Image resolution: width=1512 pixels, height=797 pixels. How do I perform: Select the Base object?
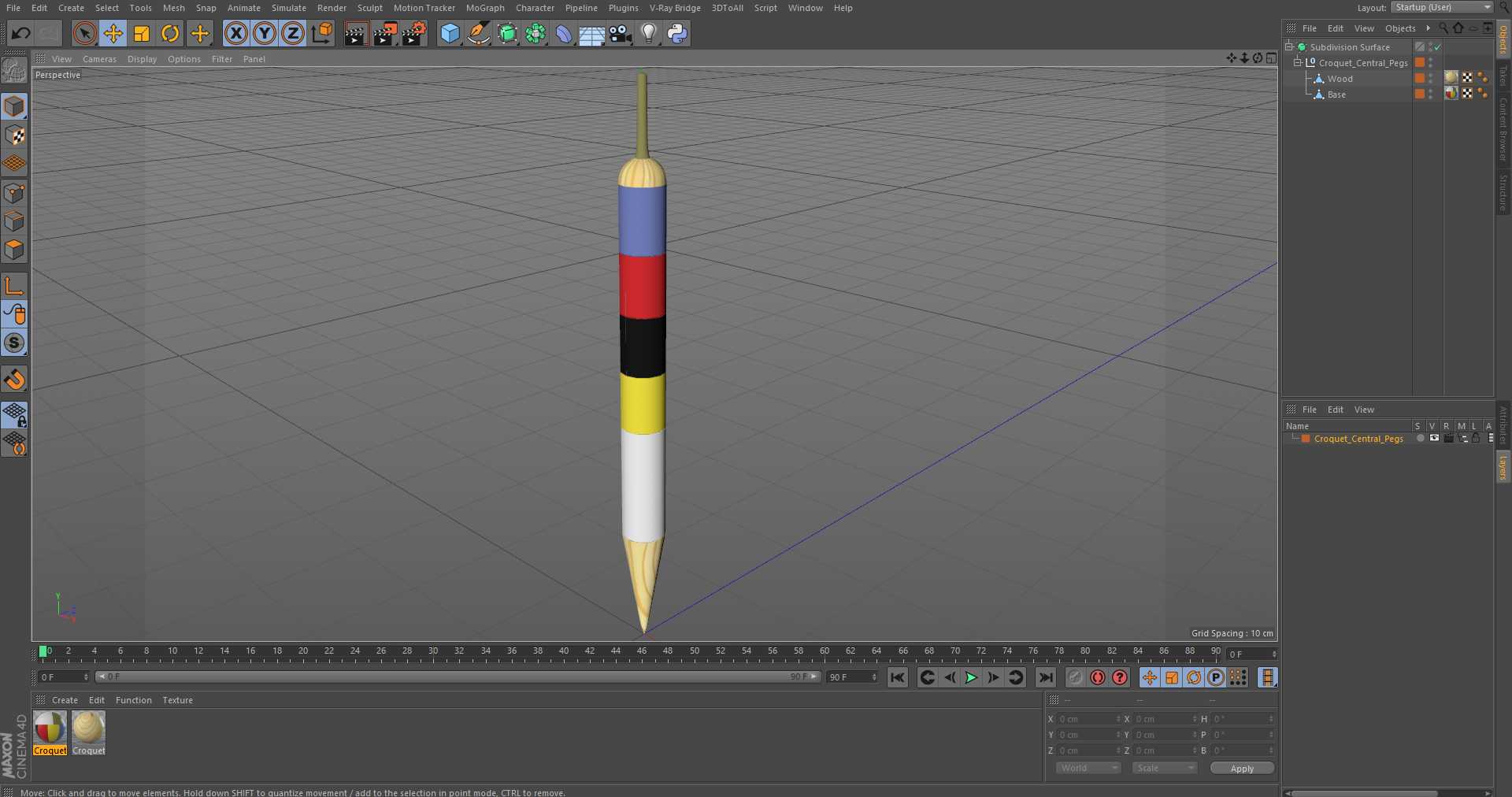pos(1336,95)
